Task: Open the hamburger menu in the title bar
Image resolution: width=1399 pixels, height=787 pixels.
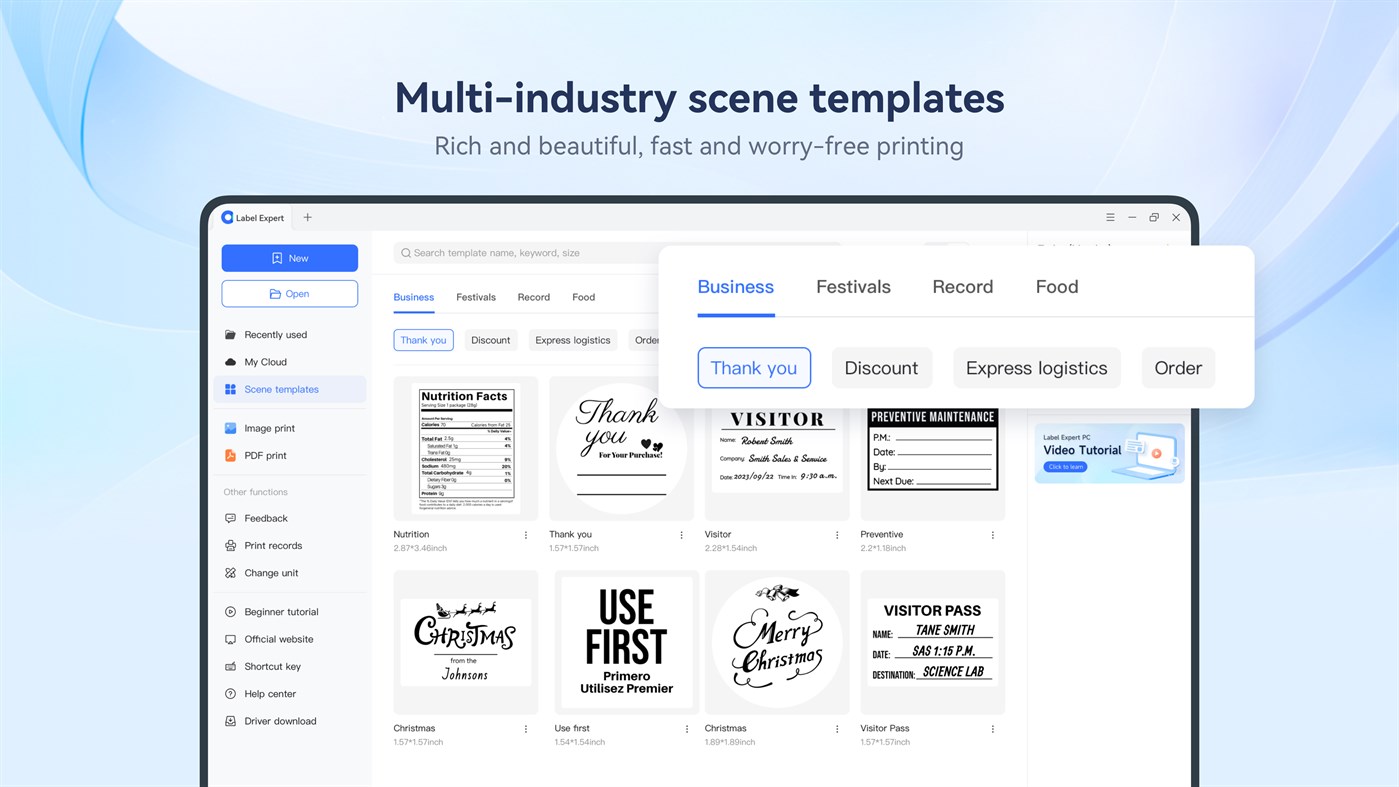Action: click(1110, 217)
